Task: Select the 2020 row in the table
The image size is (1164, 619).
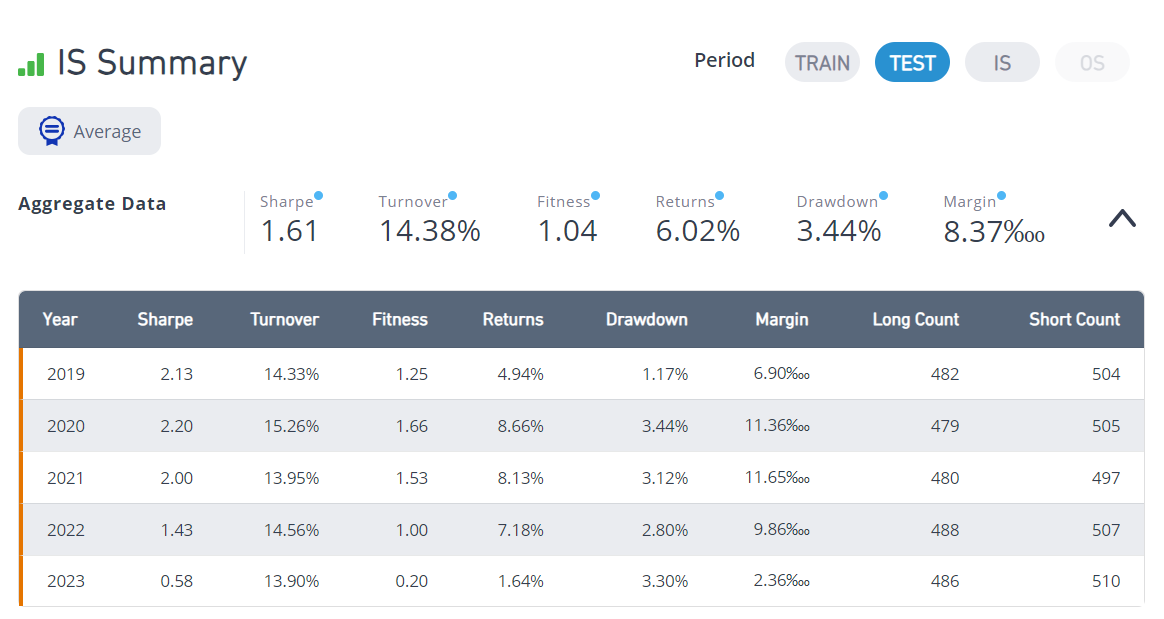Action: 581,426
